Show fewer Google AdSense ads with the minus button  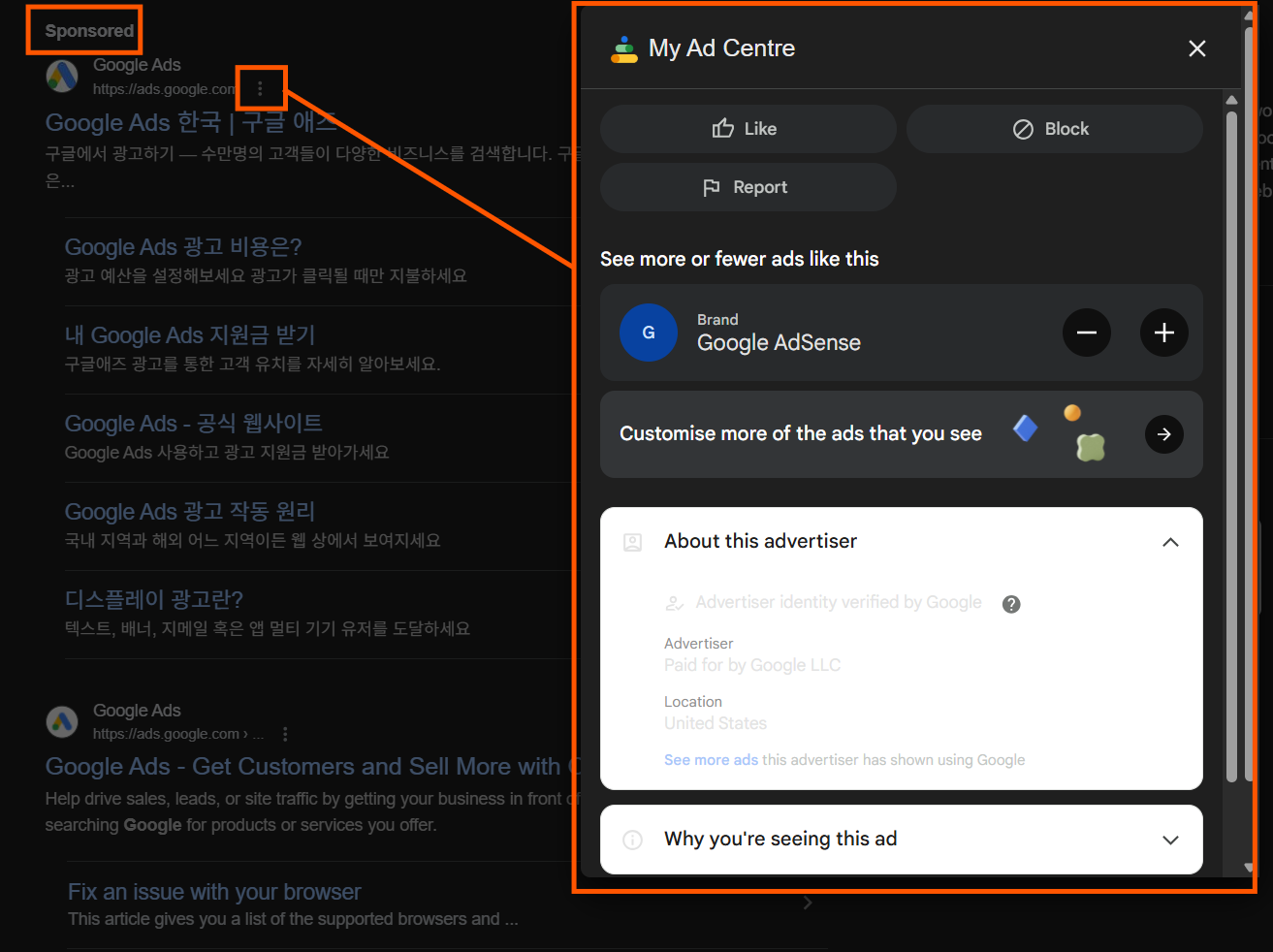pyautogui.click(x=1087, y=333)
